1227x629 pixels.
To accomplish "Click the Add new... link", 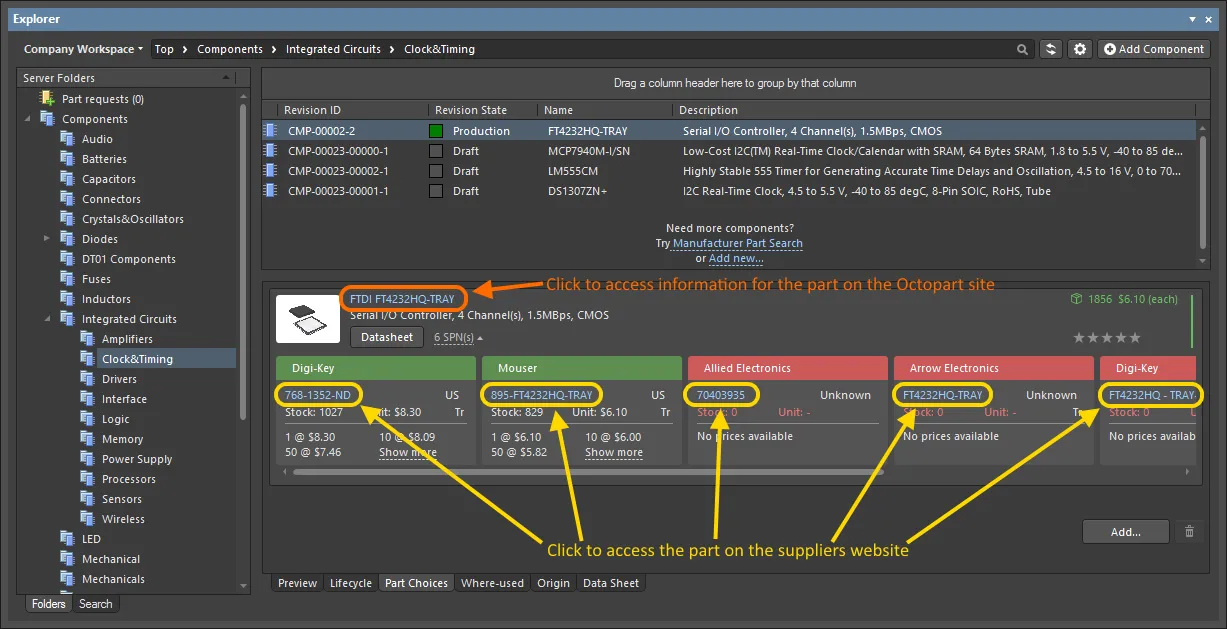I will tap(736, 258).
